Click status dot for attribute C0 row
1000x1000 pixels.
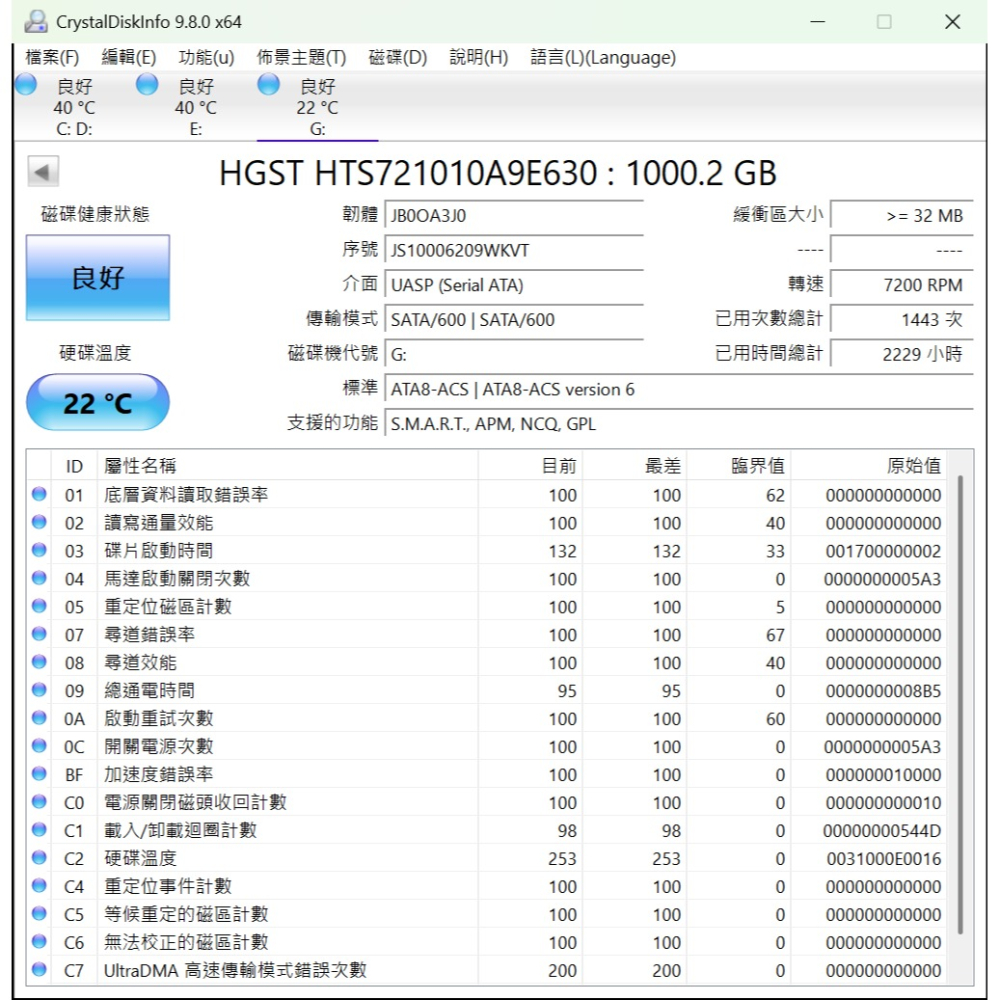39,802
